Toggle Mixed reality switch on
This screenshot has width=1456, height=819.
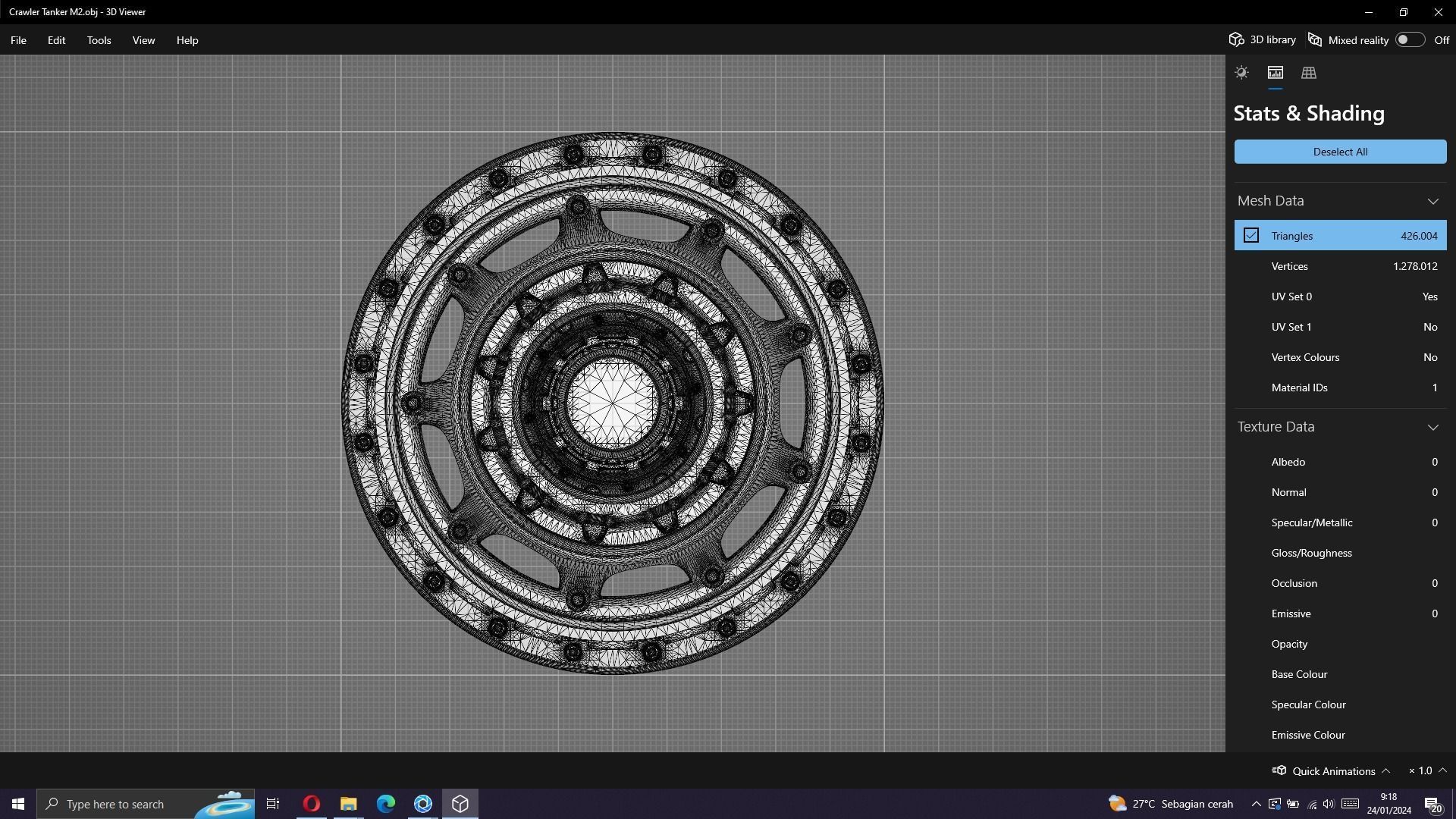tap(1410, 40)
